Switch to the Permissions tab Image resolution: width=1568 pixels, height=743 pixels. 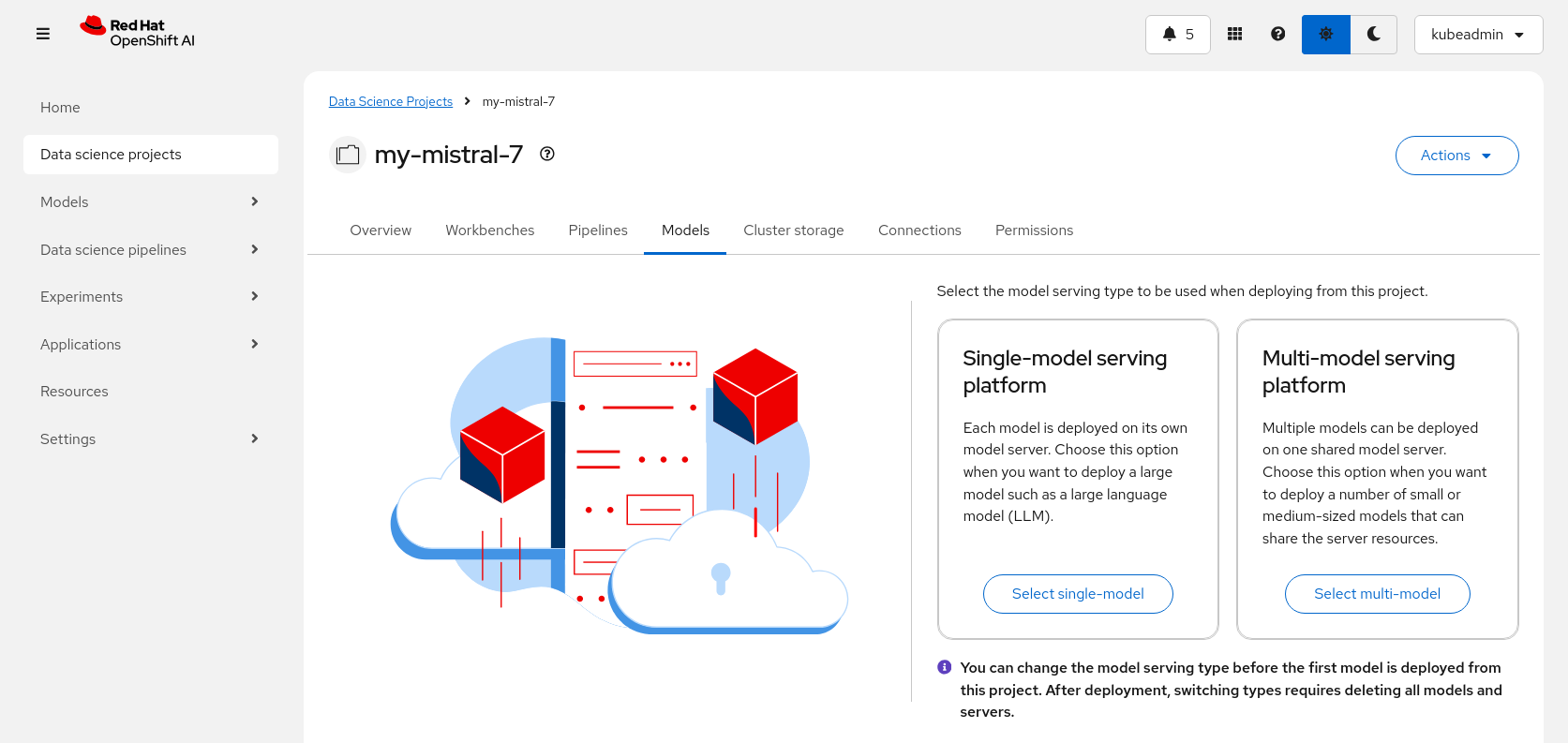pos(1035,230)
